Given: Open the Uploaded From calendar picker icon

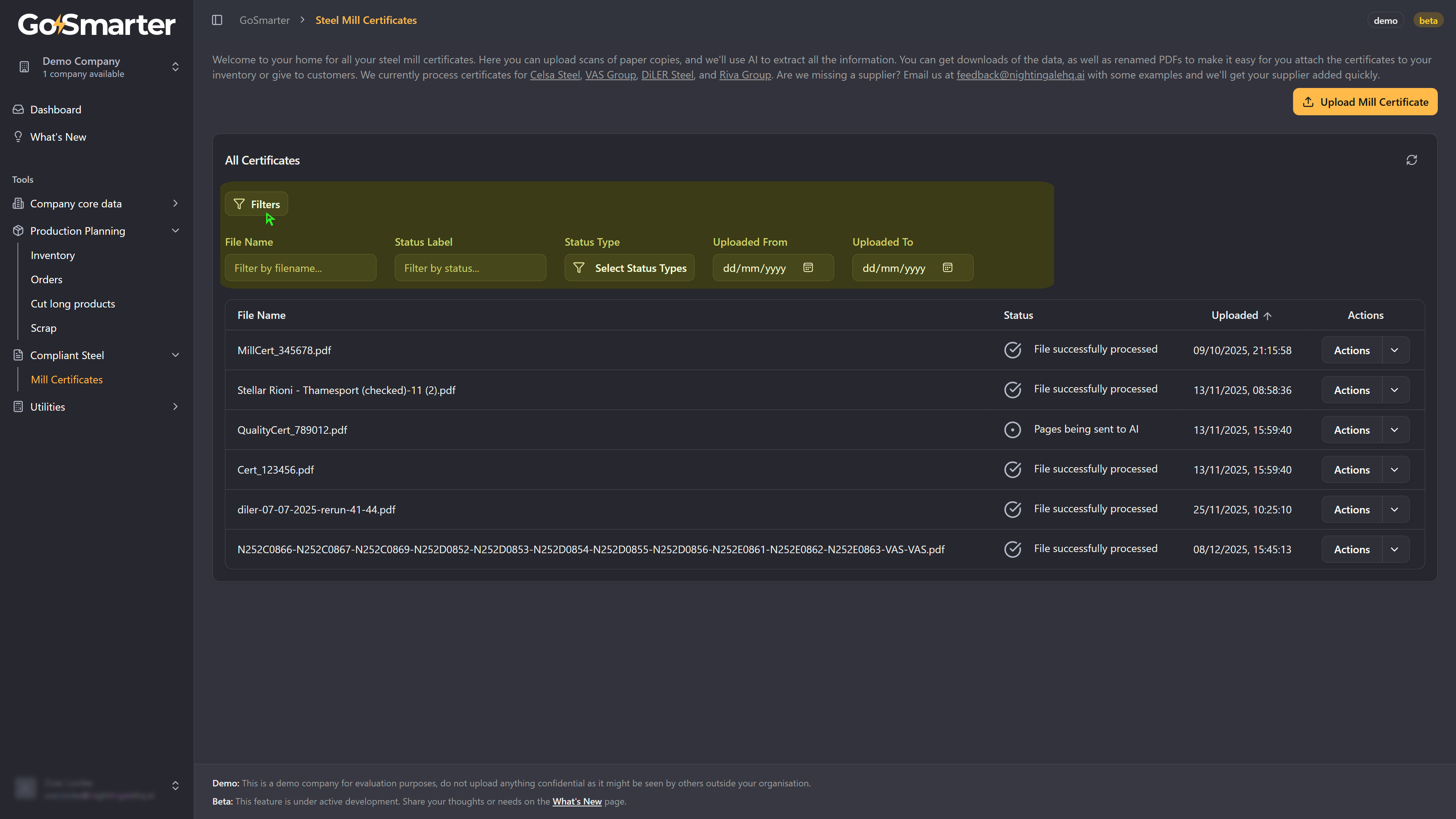Looking at the screenshot, I should [808, 268].
